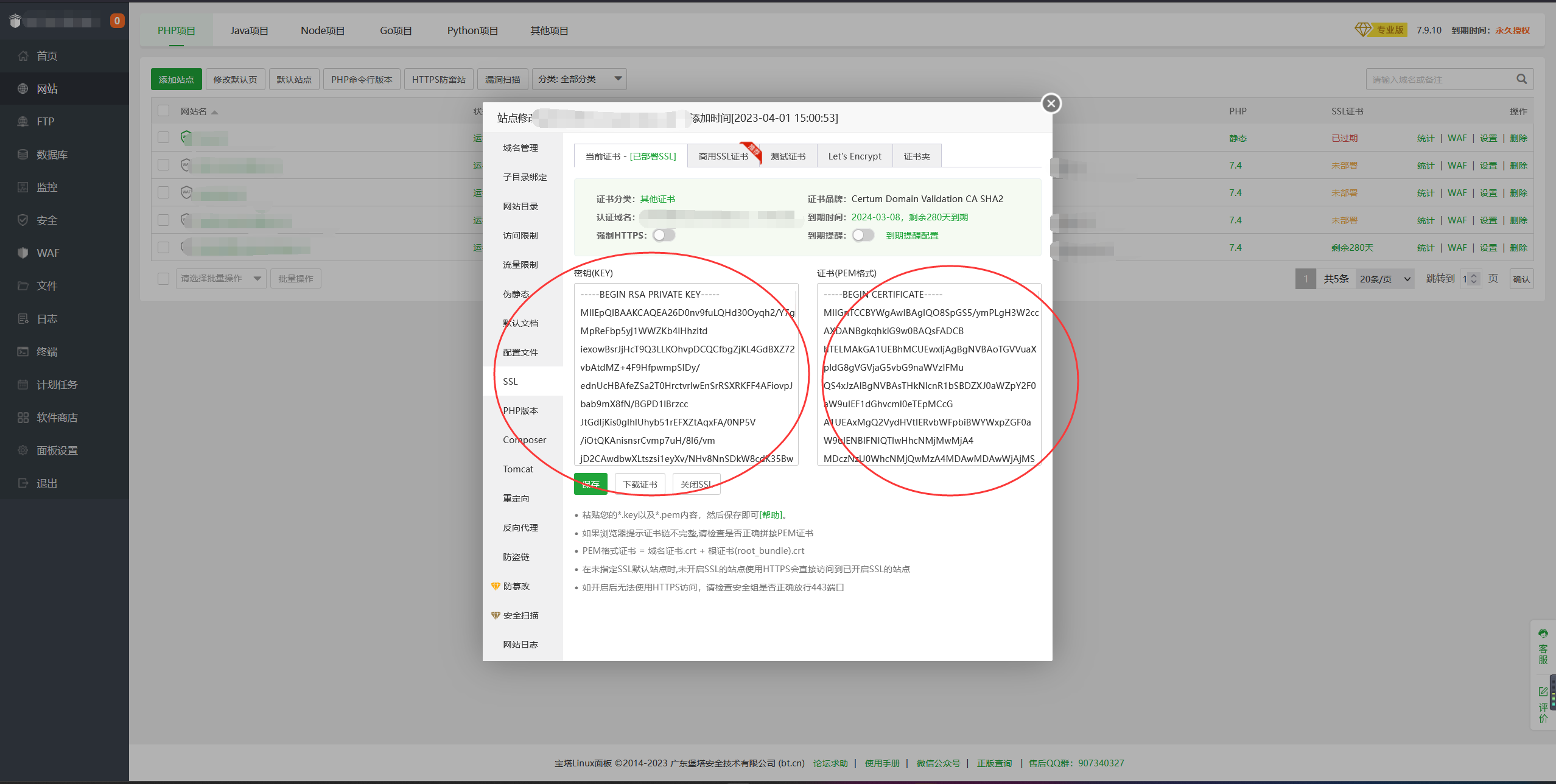
Task: Click the 修改默认页 button
Action: coord(236,79)
